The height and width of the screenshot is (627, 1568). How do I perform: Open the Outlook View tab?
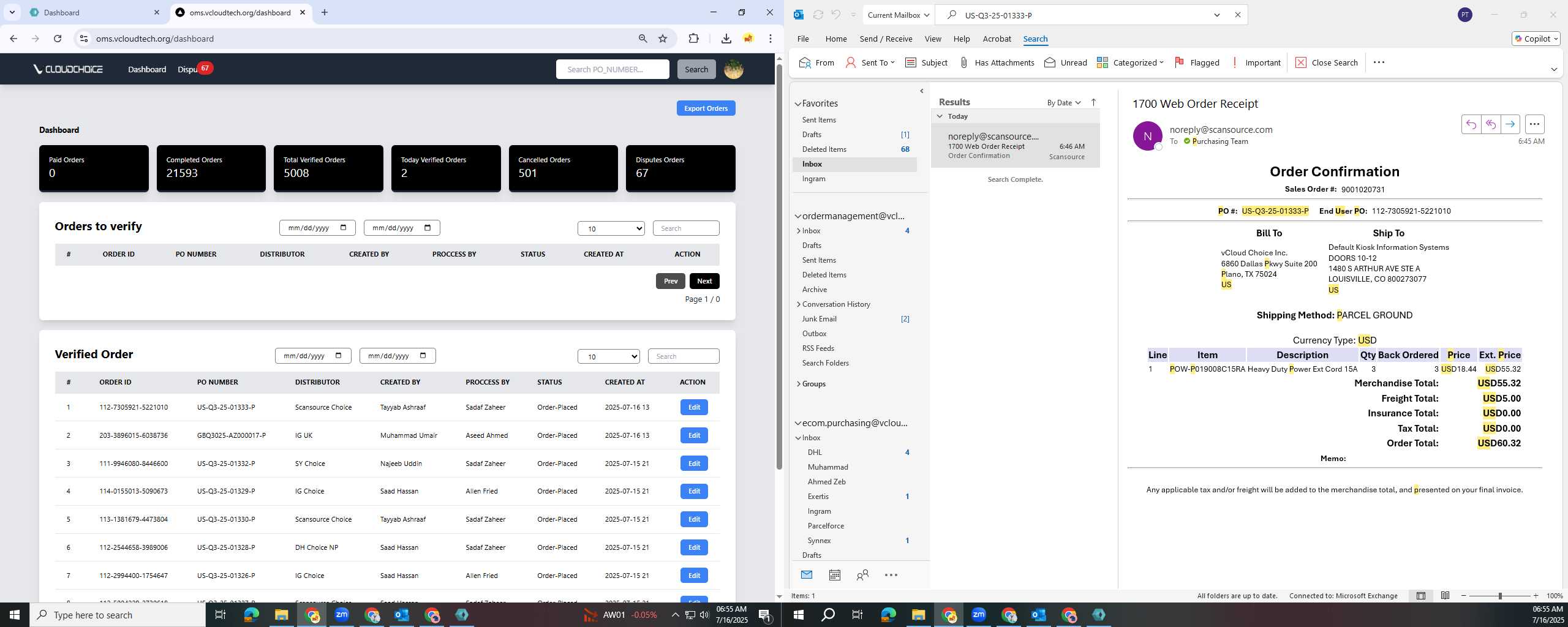click(x=933, y=39)
